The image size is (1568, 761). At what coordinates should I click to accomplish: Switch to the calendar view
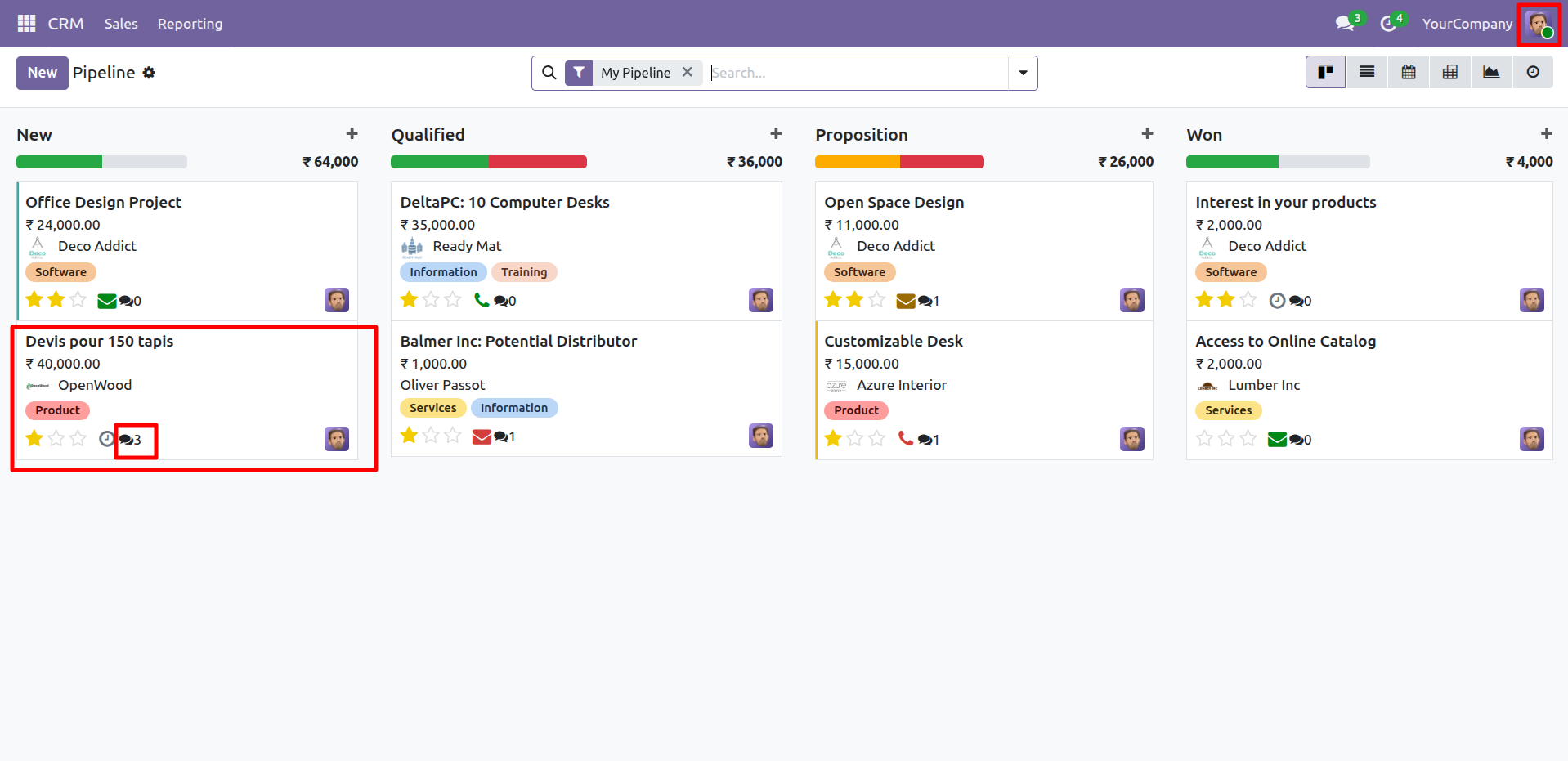click(1409, 73)
